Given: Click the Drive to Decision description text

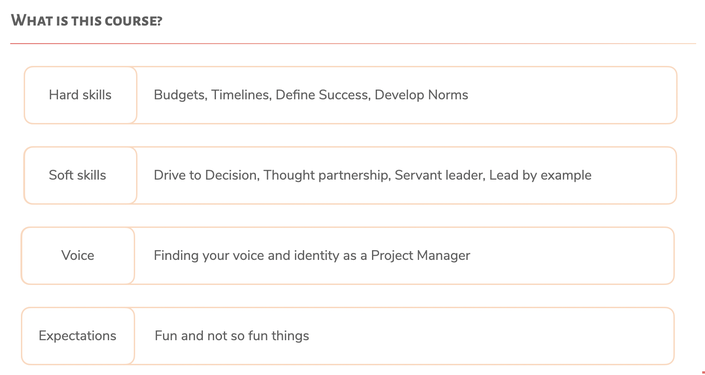Looking at the screenshot, I should 372,175.
